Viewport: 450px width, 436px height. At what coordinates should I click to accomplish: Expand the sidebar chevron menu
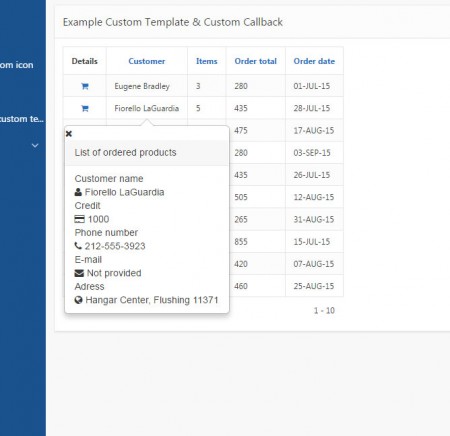pos(35,145)
